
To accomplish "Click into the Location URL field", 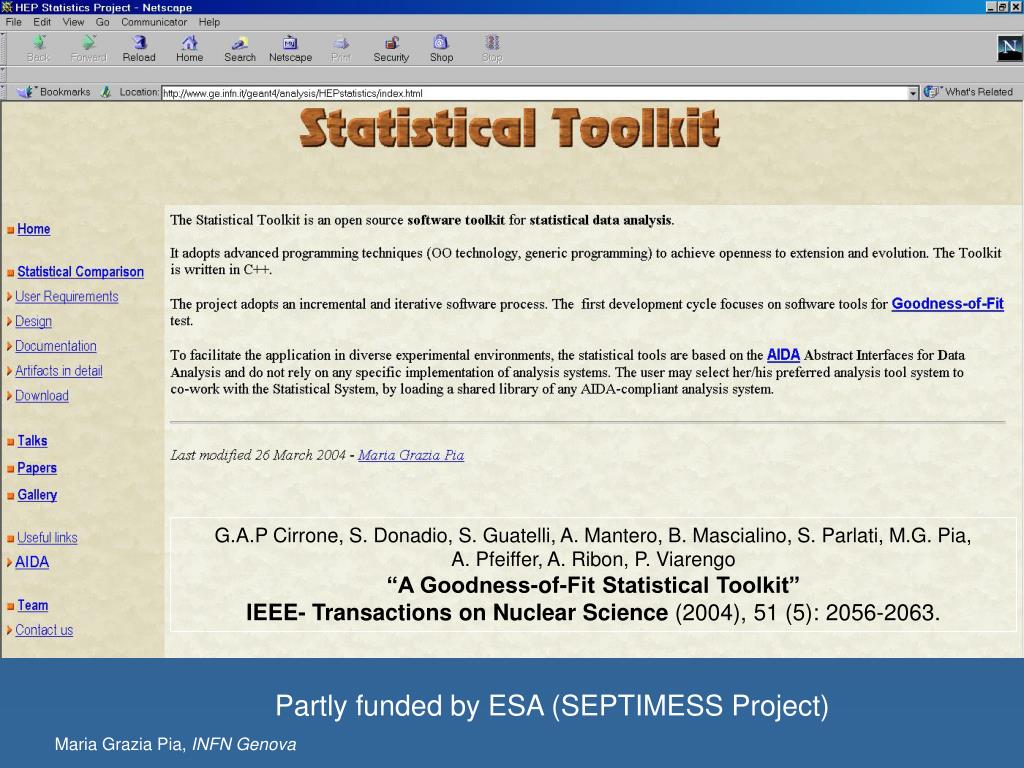I will pyautogui.click(x=534, y=93).
